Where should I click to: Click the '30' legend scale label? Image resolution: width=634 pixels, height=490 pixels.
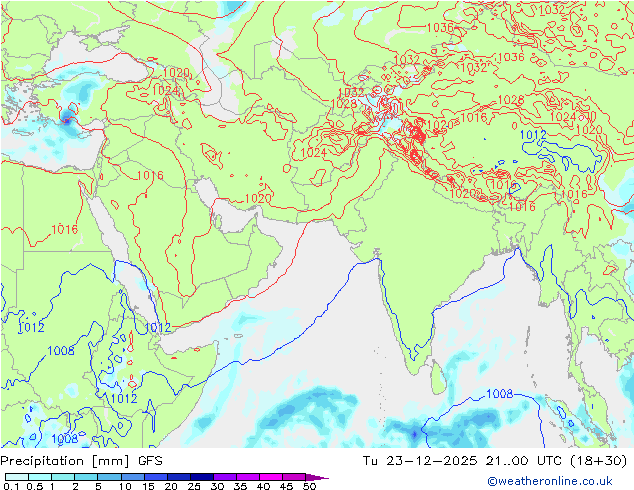coord(217,486)
